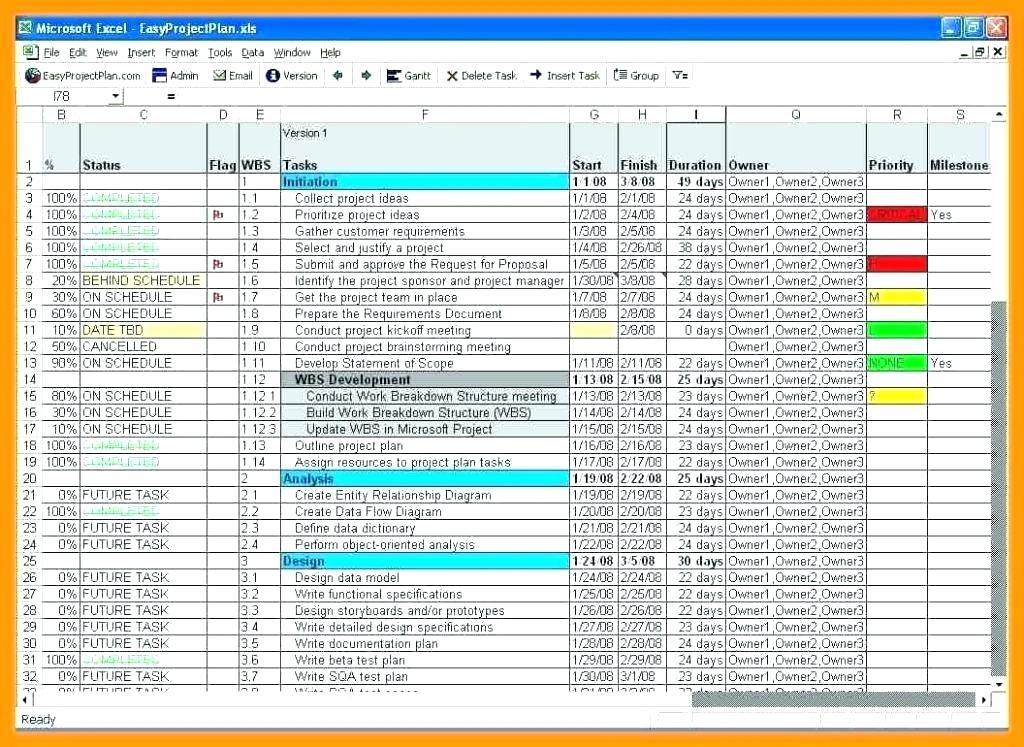Open EasyProjectPlan.com globe icon

32,76
